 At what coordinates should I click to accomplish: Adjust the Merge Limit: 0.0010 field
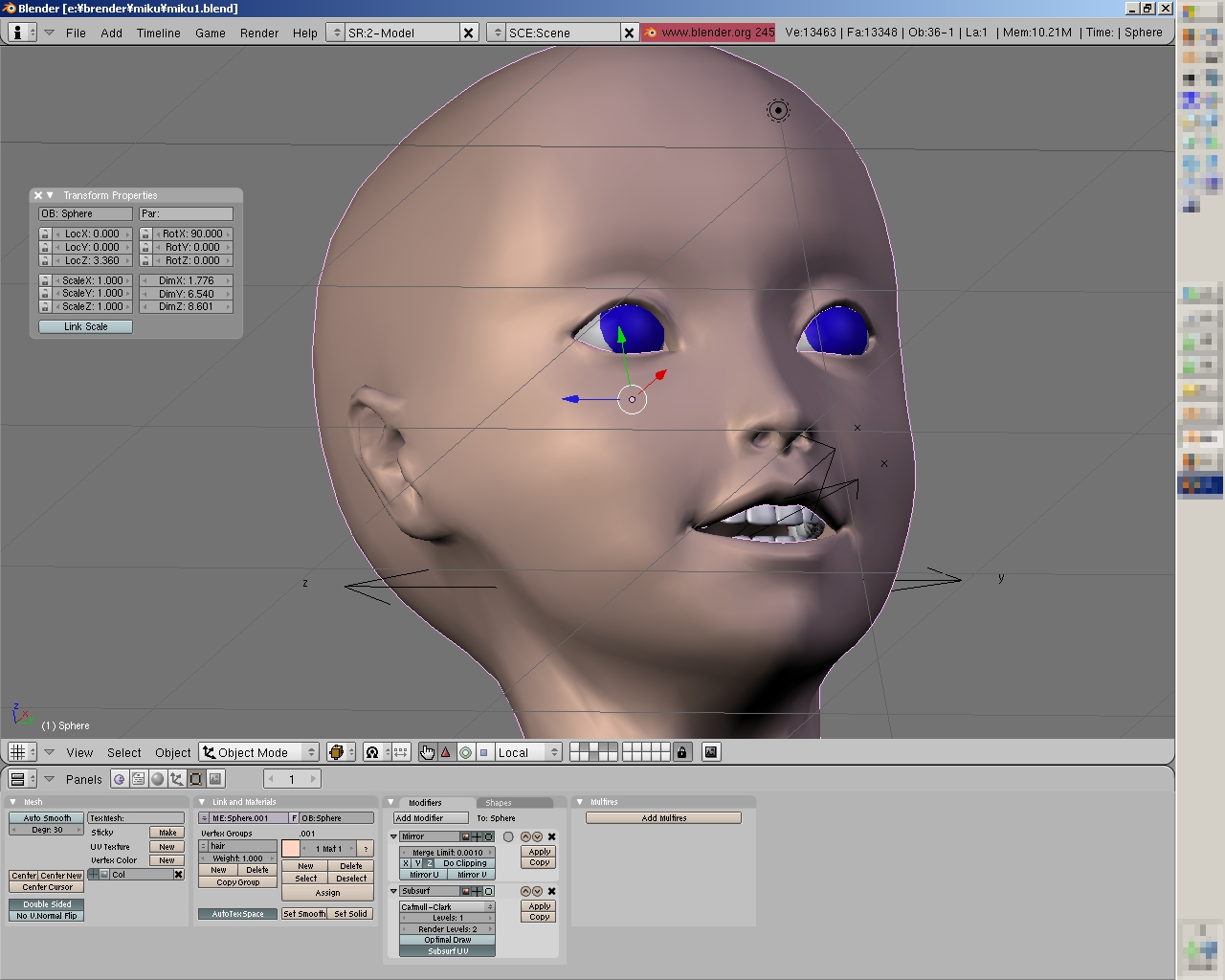coord(447,852)
